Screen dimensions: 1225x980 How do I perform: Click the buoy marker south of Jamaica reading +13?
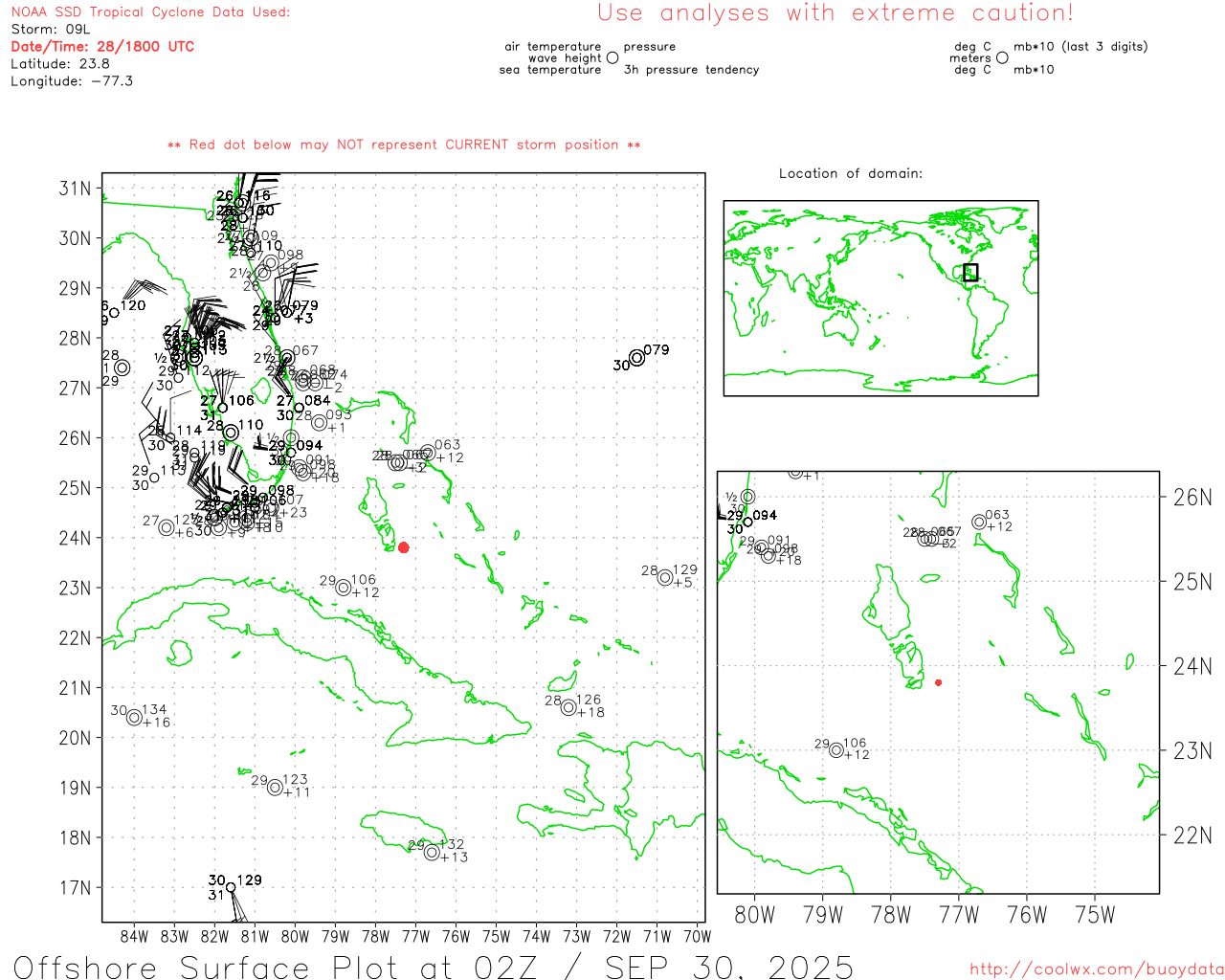[x=432, y=852]
